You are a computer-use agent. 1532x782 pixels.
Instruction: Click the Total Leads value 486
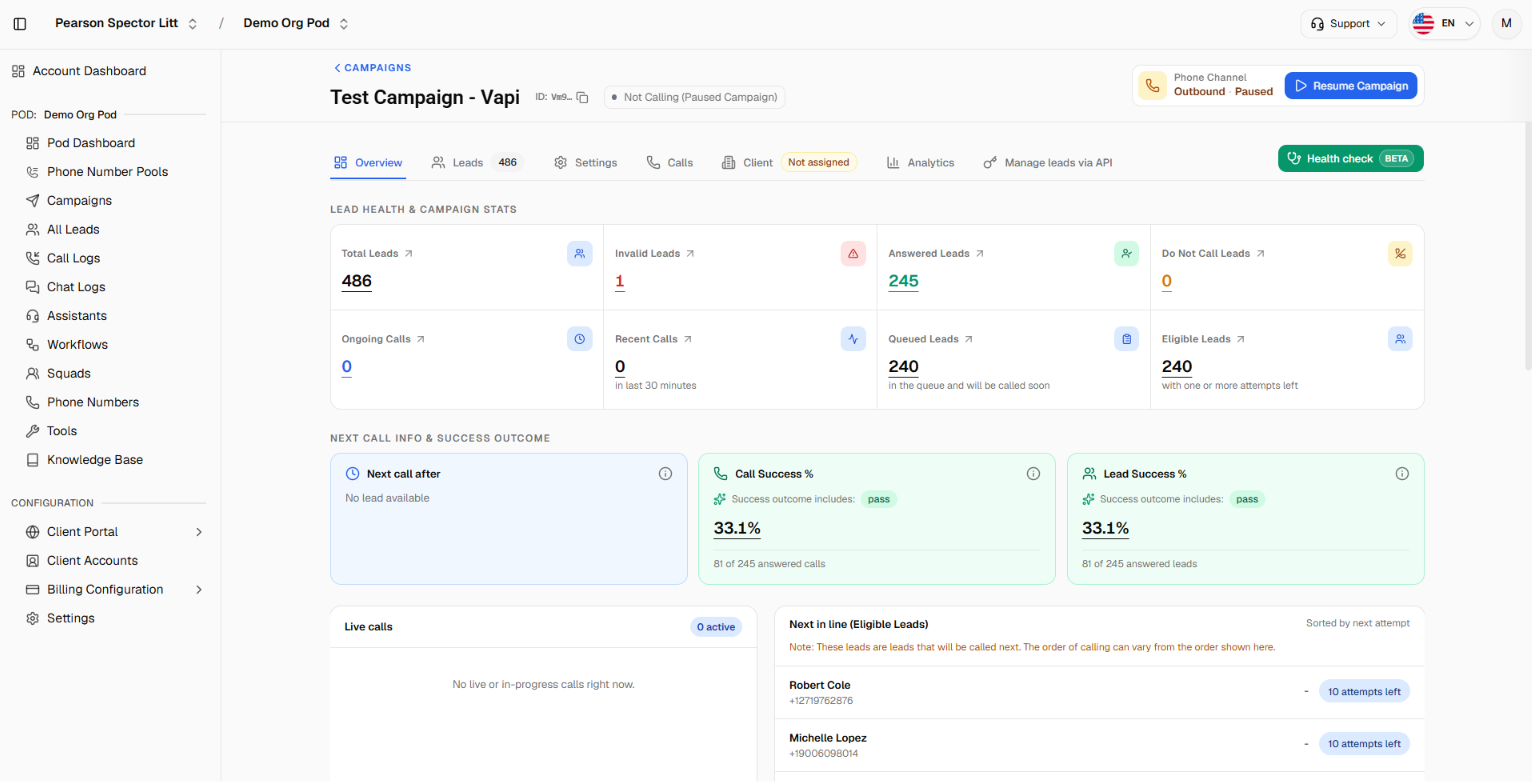coord(357,281)
